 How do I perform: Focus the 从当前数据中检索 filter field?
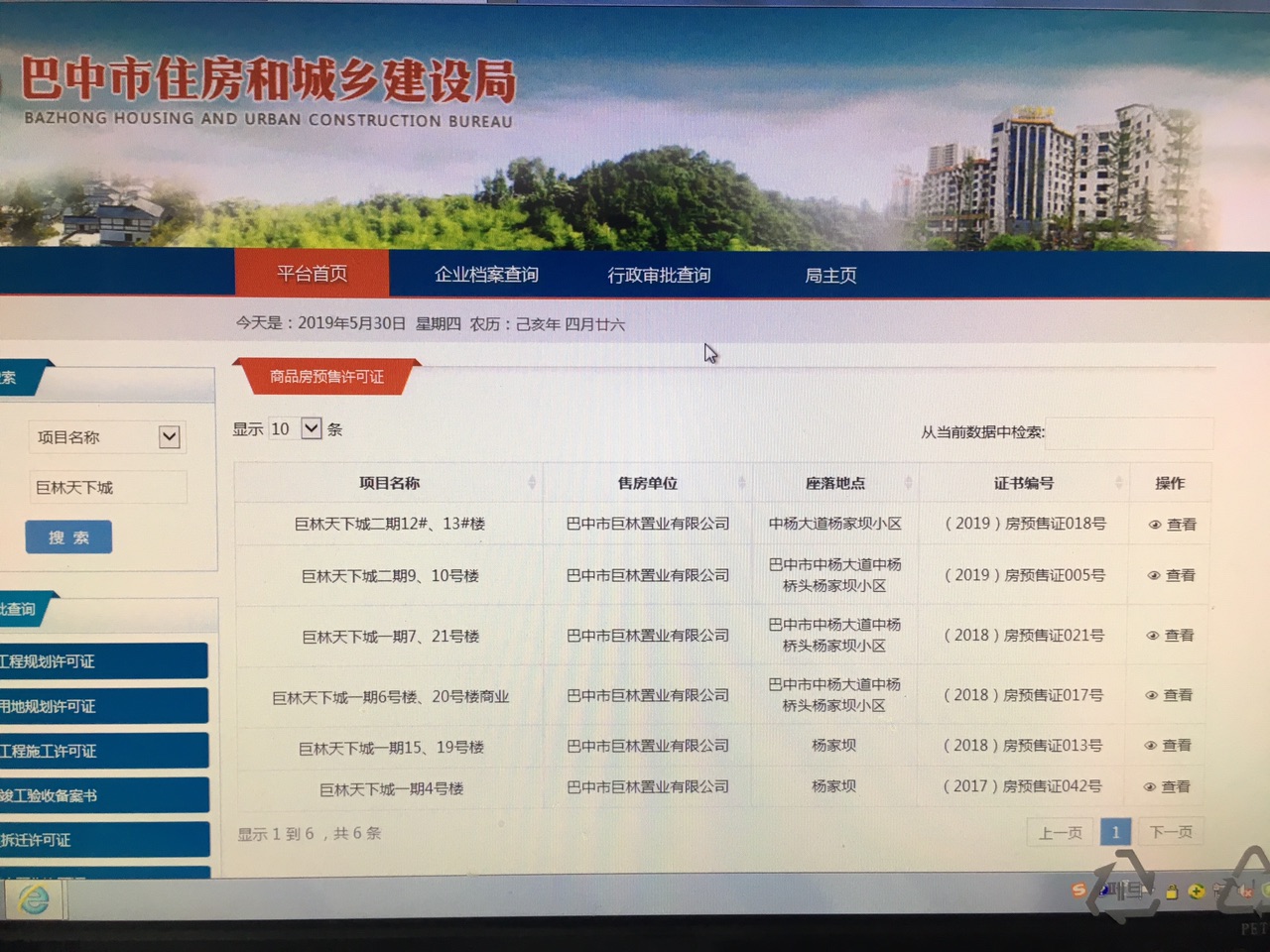(1129, 432)
